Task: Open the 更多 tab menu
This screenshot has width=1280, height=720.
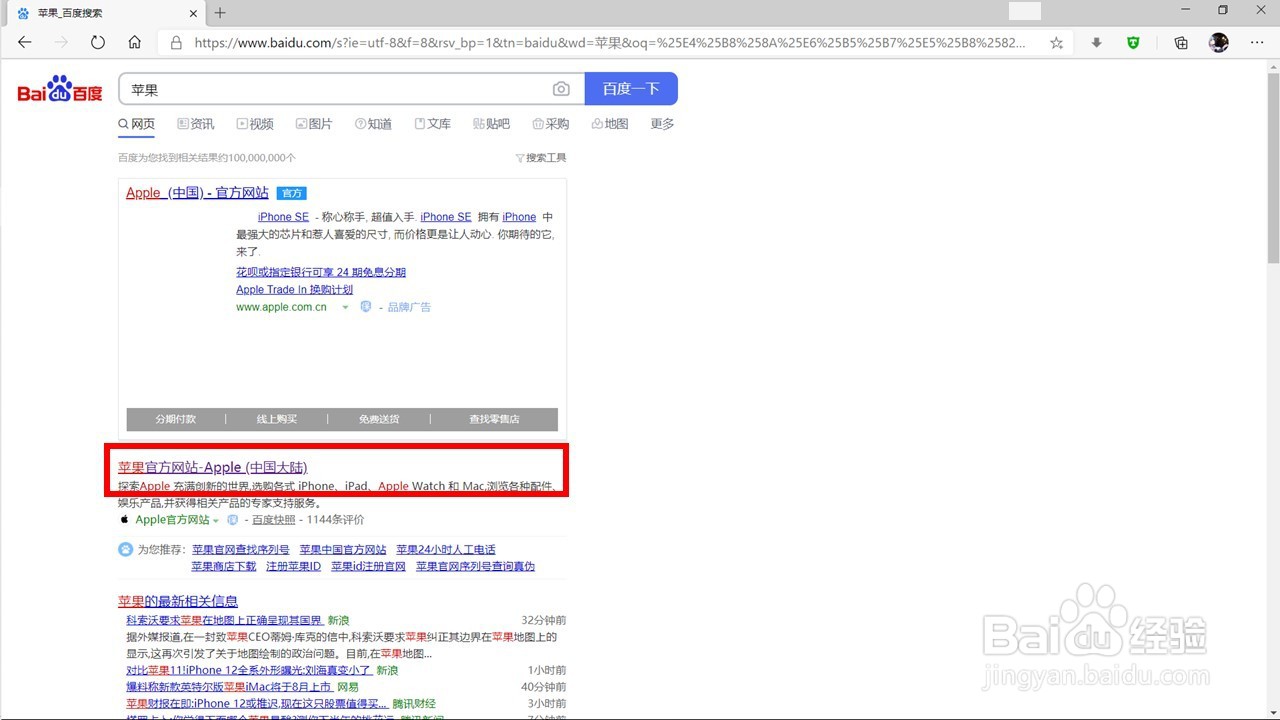Action: [662, 124]
